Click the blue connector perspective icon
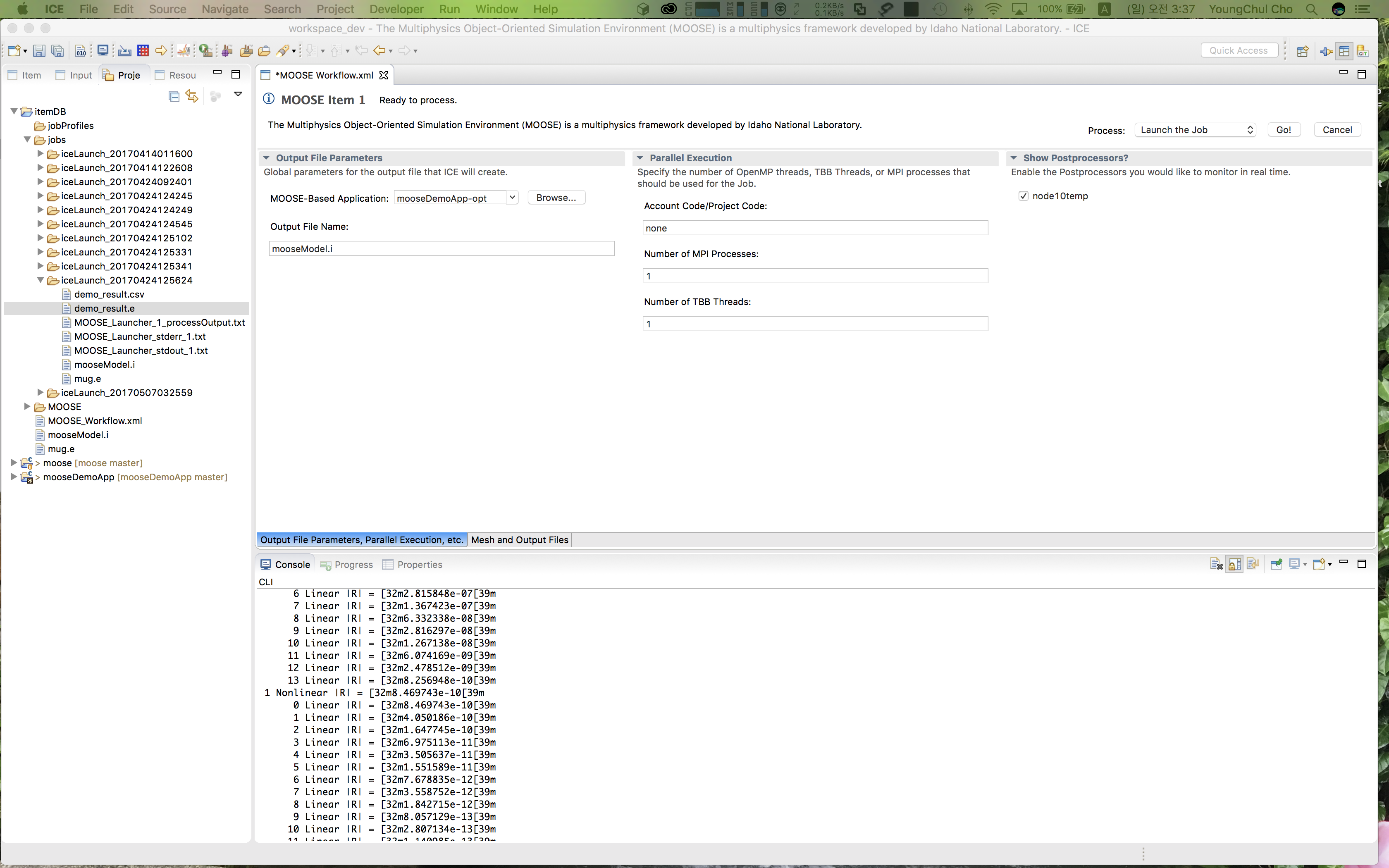The height and width of the screenshot is (868, 1389). coord(1326,51)
